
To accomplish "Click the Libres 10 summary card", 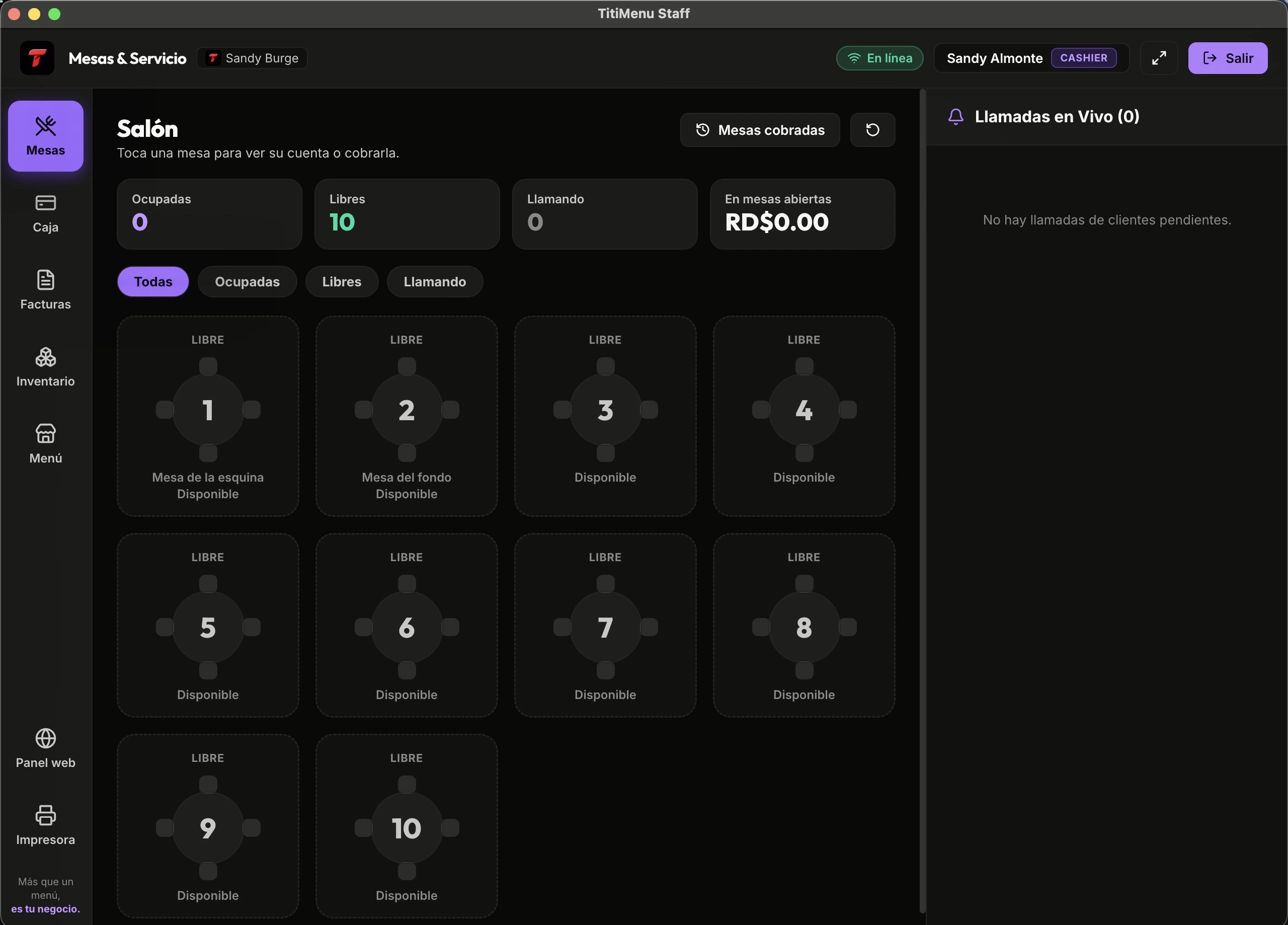I will pyautogui.click(x=407, y=214).
